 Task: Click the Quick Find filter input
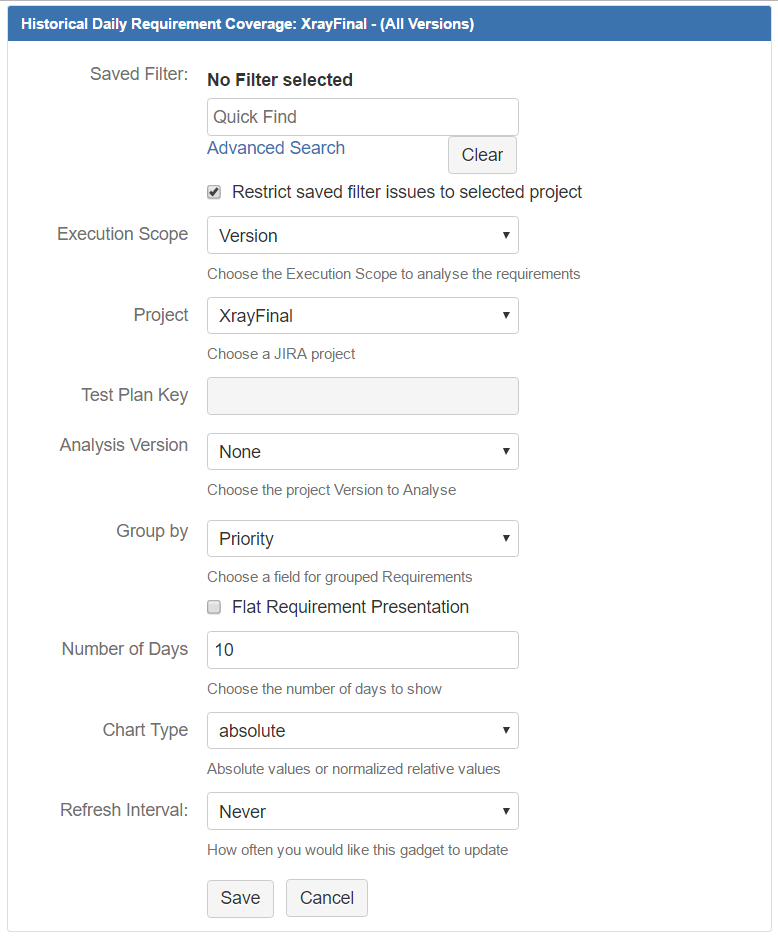click(362, 117)
